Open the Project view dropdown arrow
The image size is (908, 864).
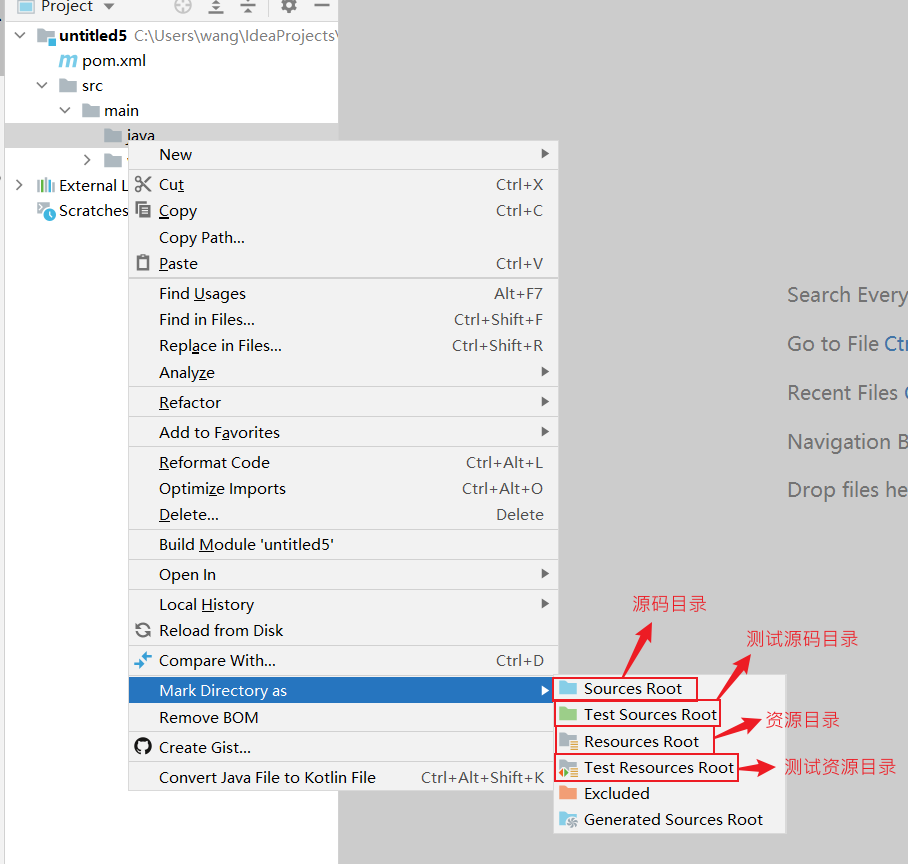click(x=109, y=7)
